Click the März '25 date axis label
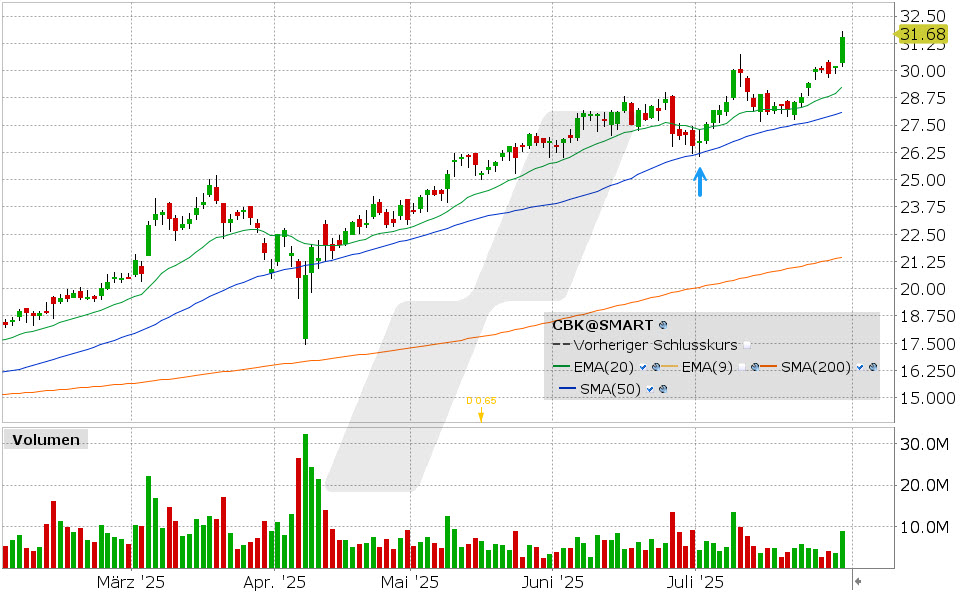This screenshot has height=600, width=960. coord(131,582)
